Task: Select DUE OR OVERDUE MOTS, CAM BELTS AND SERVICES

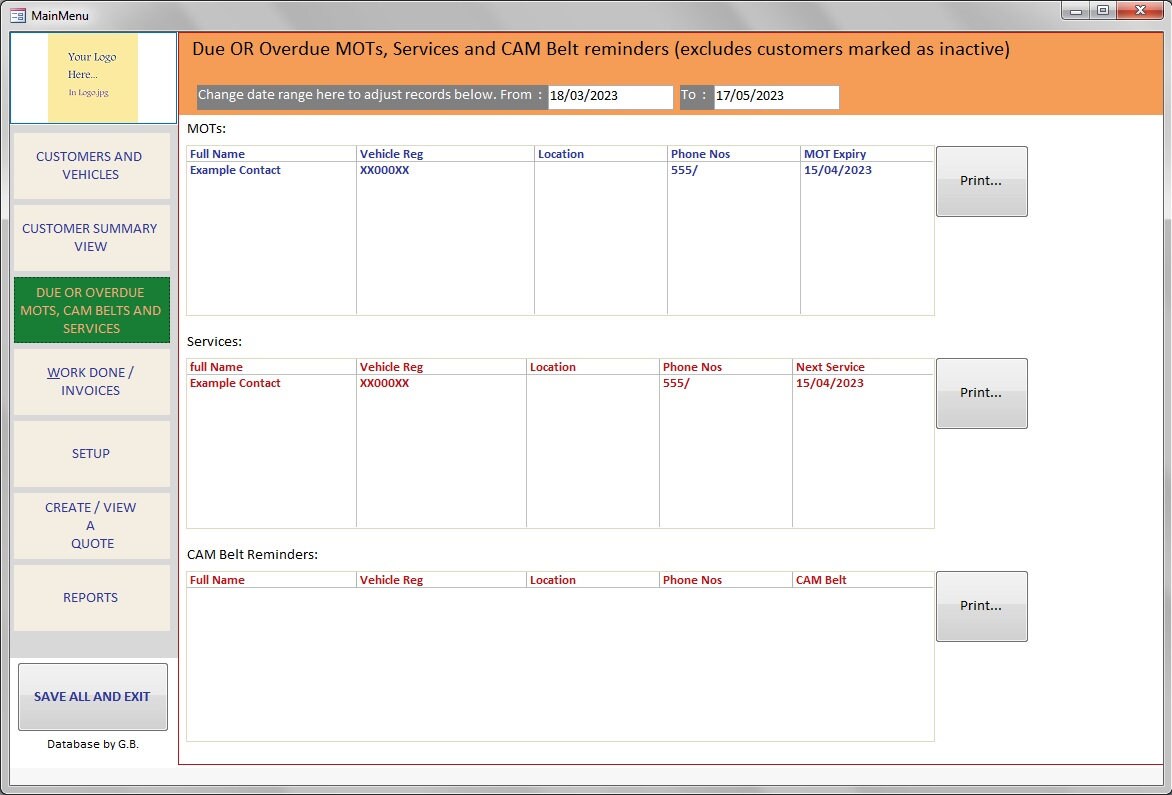Action: coord(91,310)
